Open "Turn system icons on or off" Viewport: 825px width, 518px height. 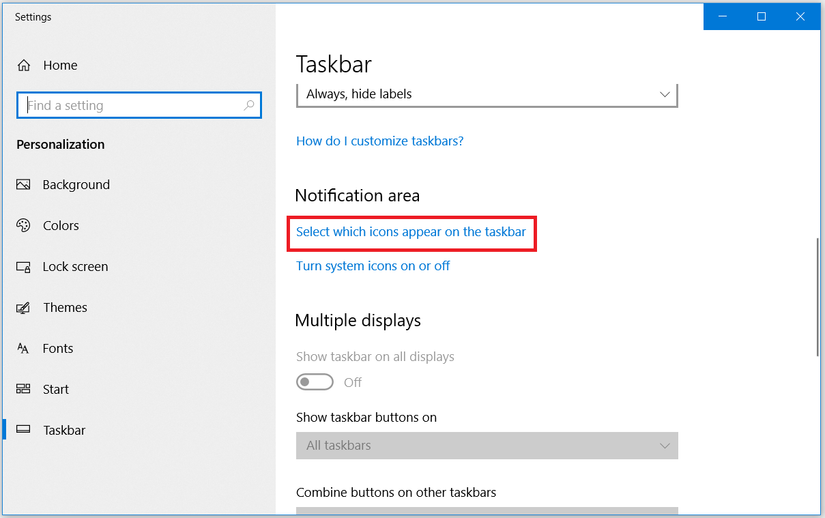(373, 266)
